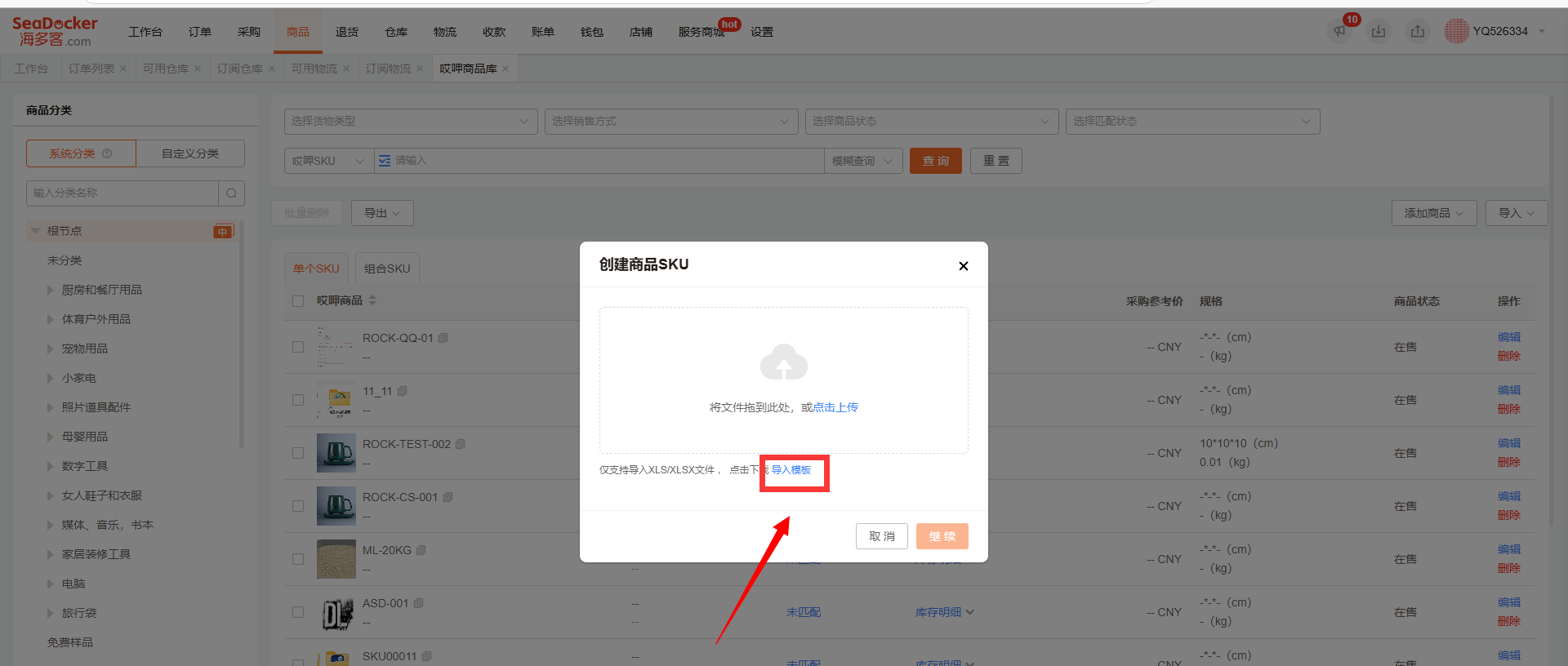Open the announcement megaphone notifications icon
This screenshot has width=1568, height=666.
[1339, 32]
